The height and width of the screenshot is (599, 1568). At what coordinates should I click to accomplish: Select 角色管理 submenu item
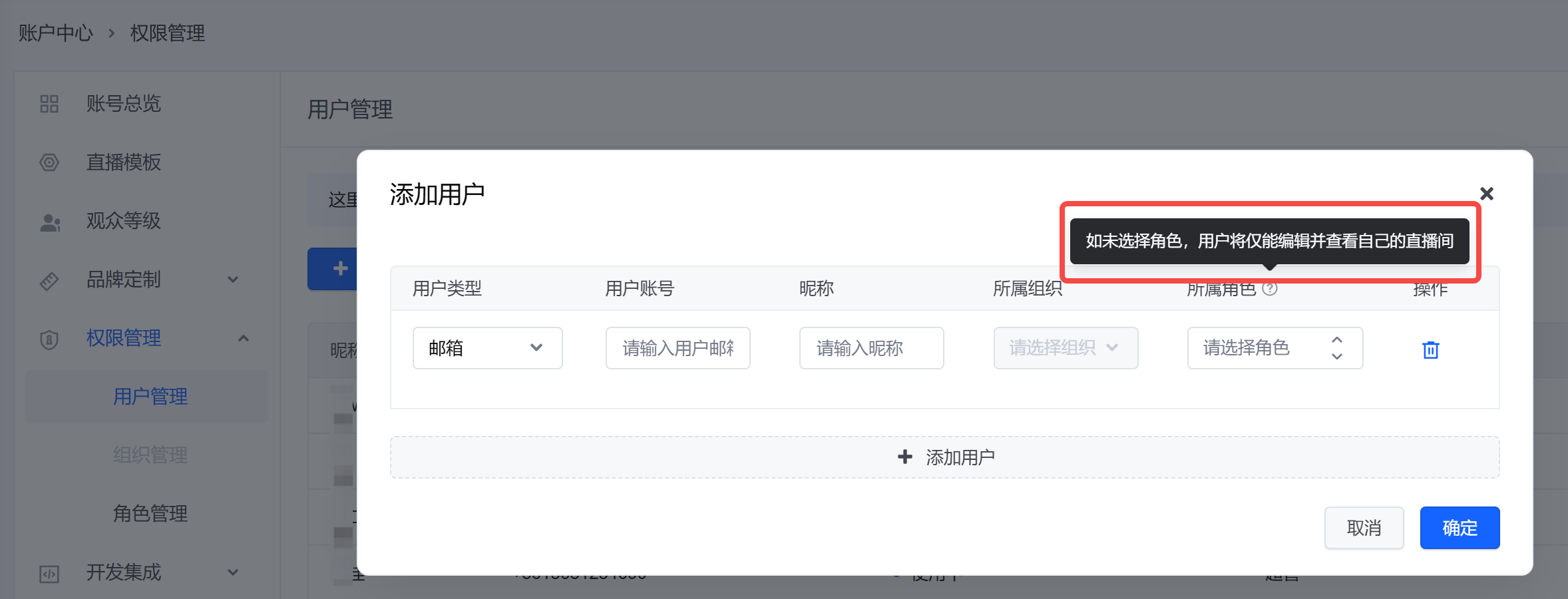pyautogui.click(x=150, y=514)
